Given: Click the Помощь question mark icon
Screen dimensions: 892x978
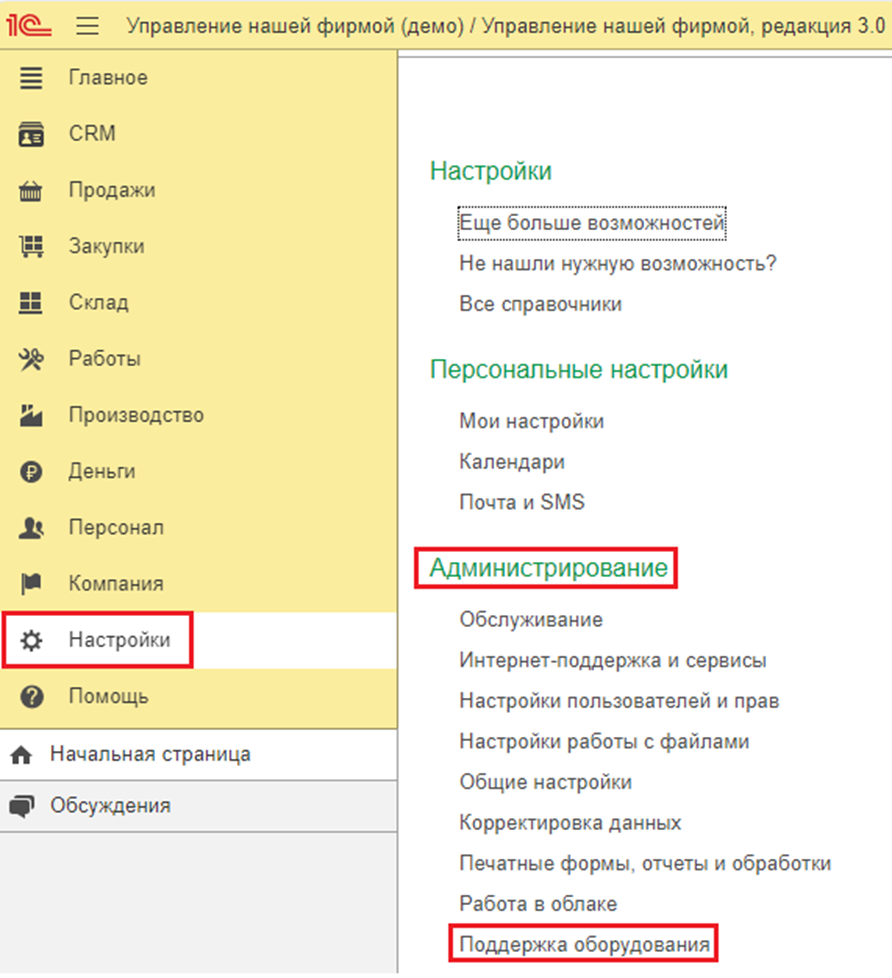Looking at the screenshot, I should point(32,697).
